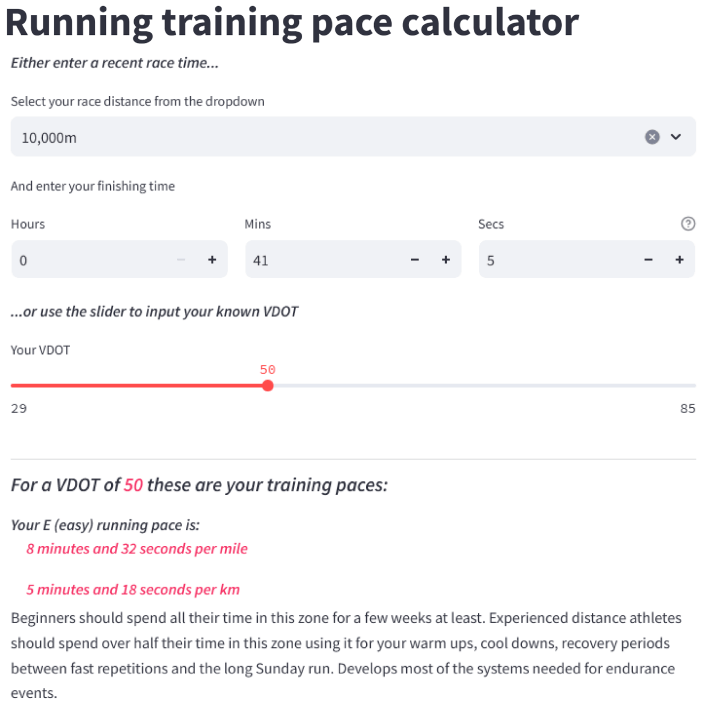Screen dimensions: 727x701
Task: Click the Running training pace calculator heading
Action: [x=291, y=22]
